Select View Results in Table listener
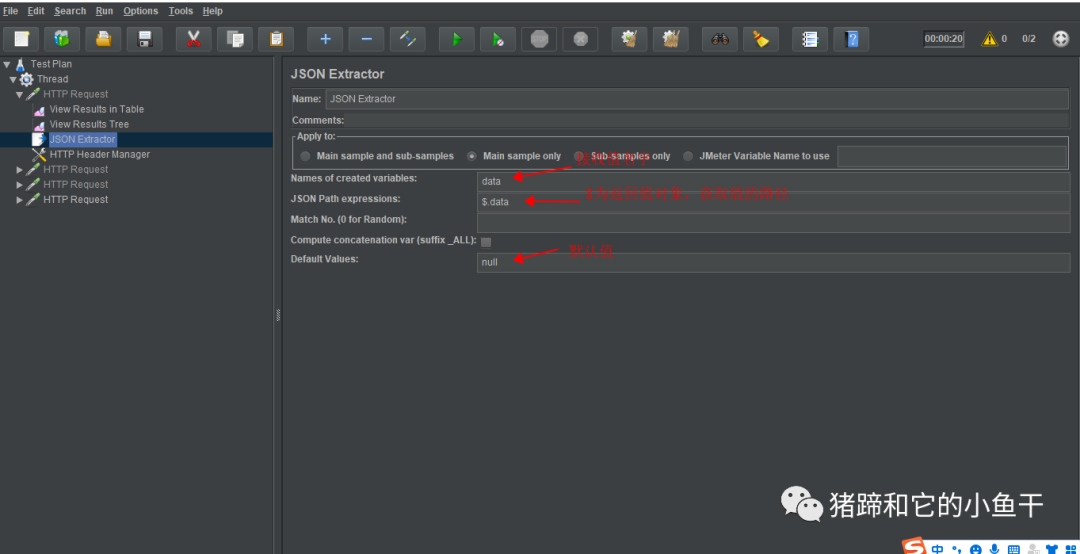The width and height of the screenshot is (1080, 554). click(96, 110)
